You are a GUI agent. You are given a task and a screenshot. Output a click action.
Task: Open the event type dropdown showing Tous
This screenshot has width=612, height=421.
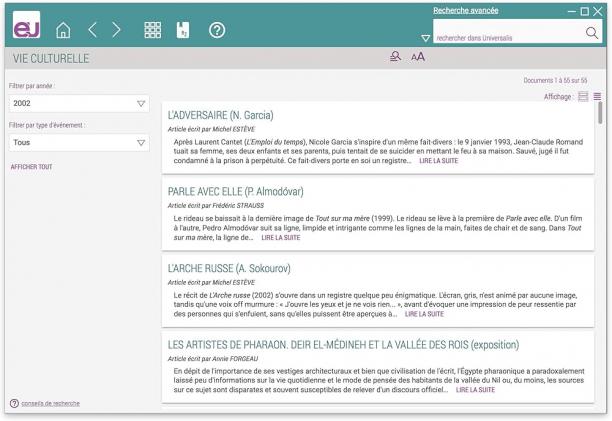[x=79, y=142]
